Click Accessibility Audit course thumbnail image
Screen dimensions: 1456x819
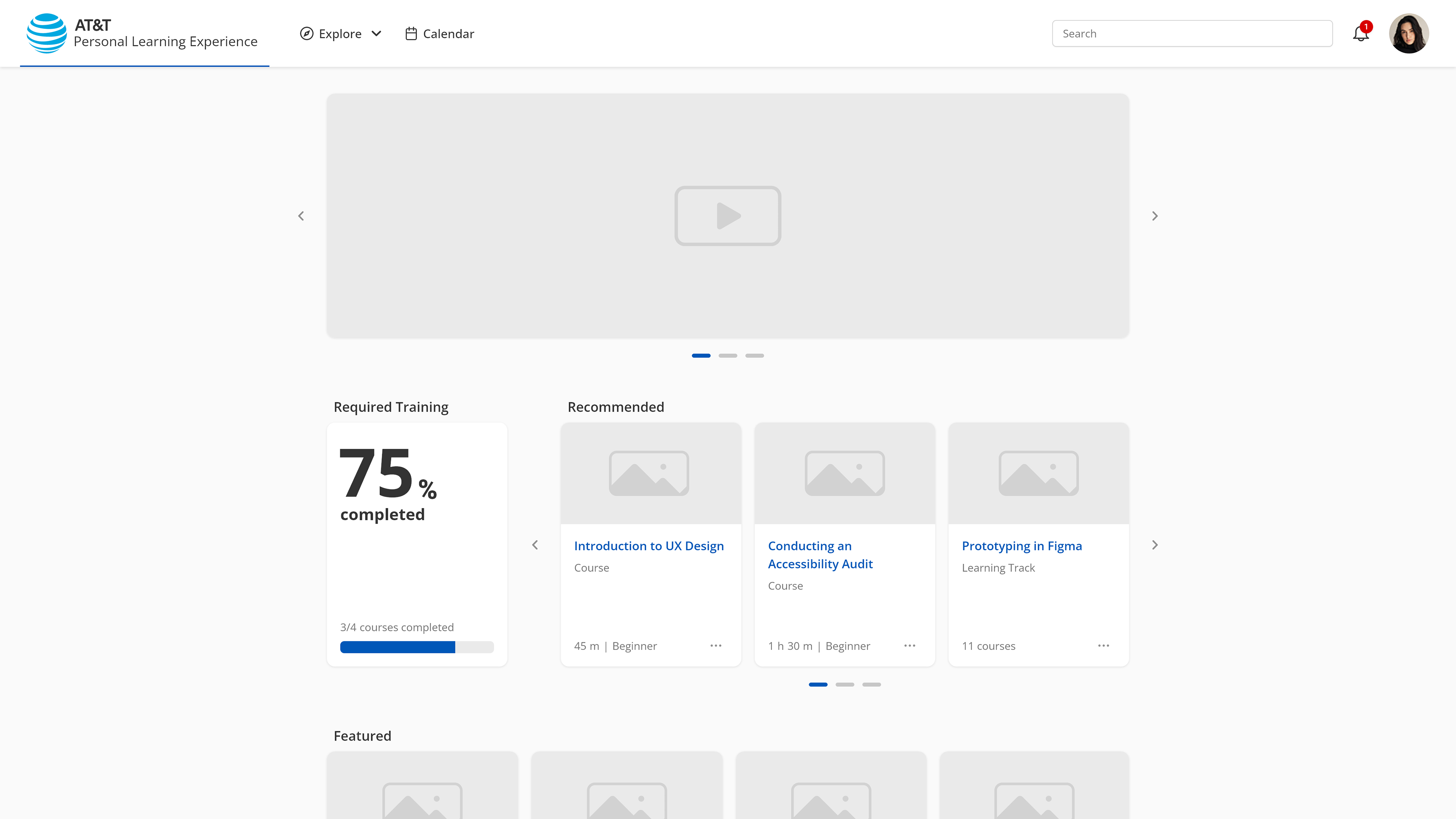(844, 473)
